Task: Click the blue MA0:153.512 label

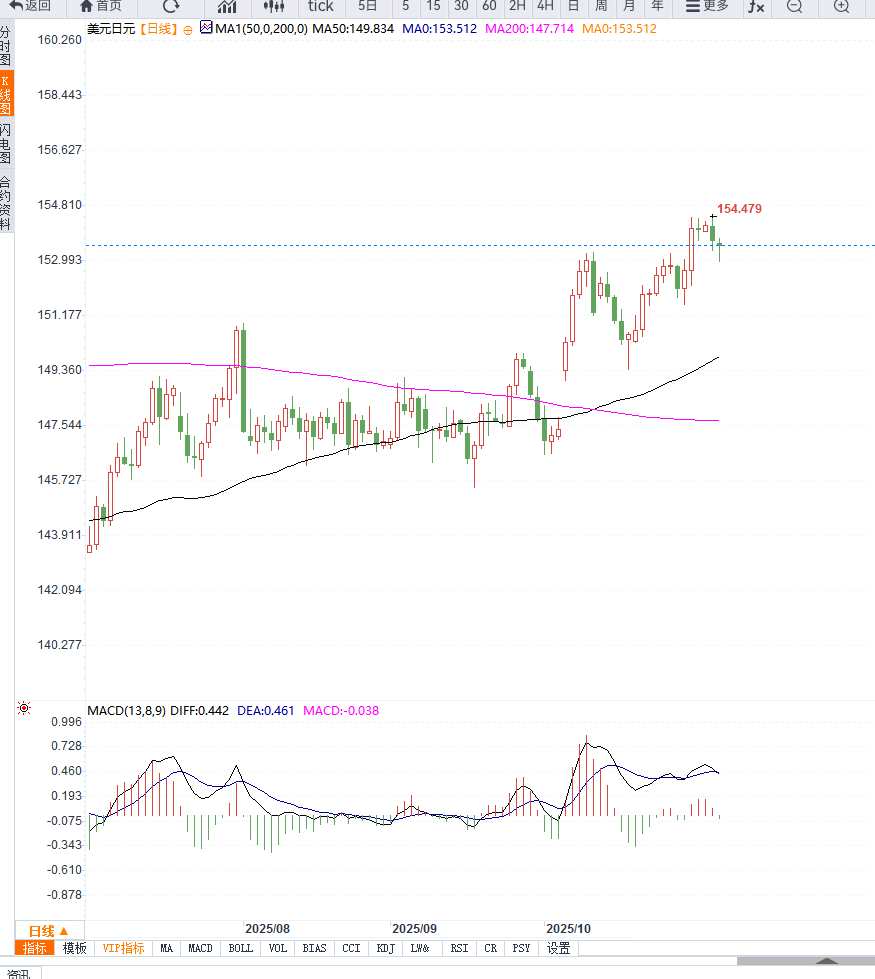Action: (439, 29)
